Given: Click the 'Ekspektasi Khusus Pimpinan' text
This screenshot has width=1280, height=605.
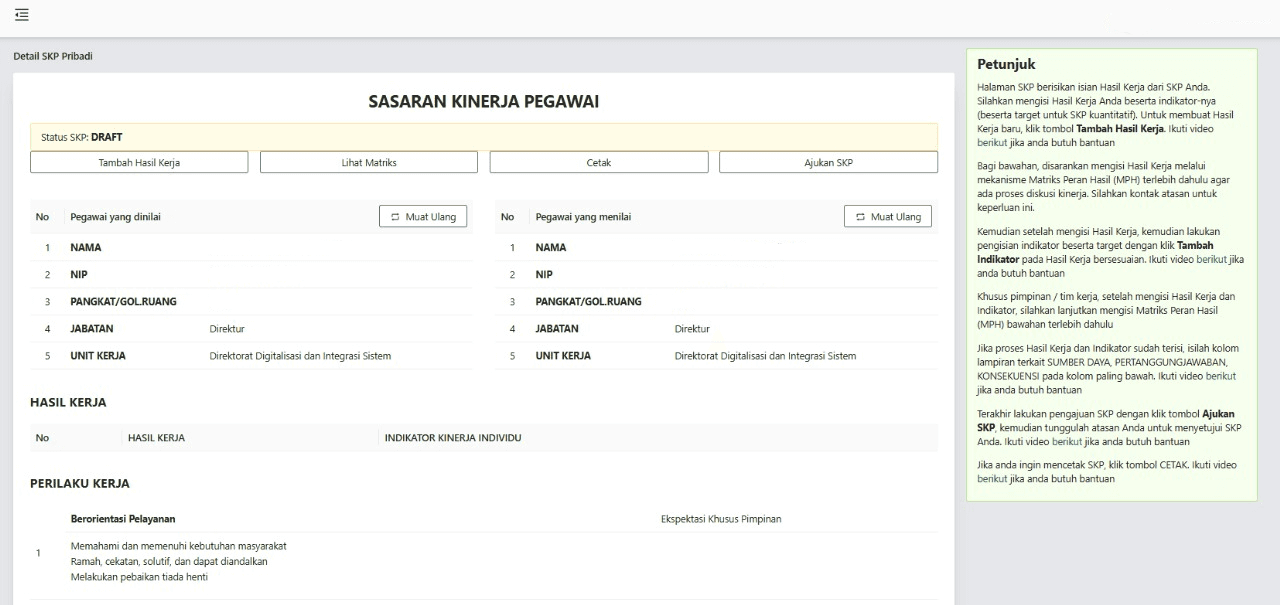Looking at the screenshot, I should (x=720, y=518).
